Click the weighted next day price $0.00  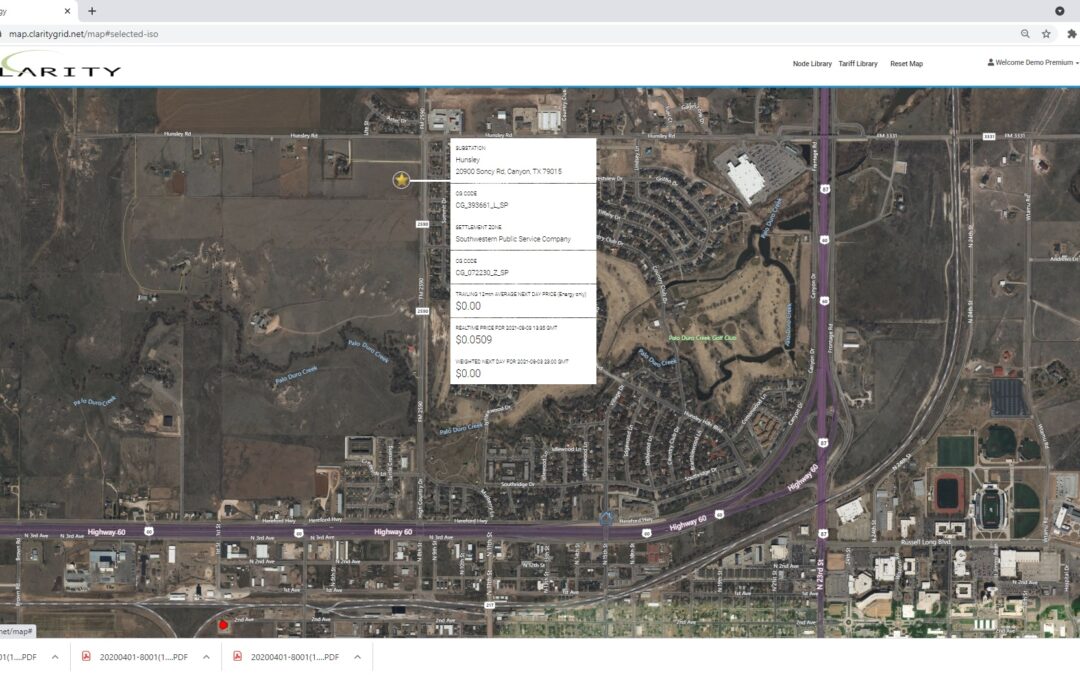tap(468, 373)
